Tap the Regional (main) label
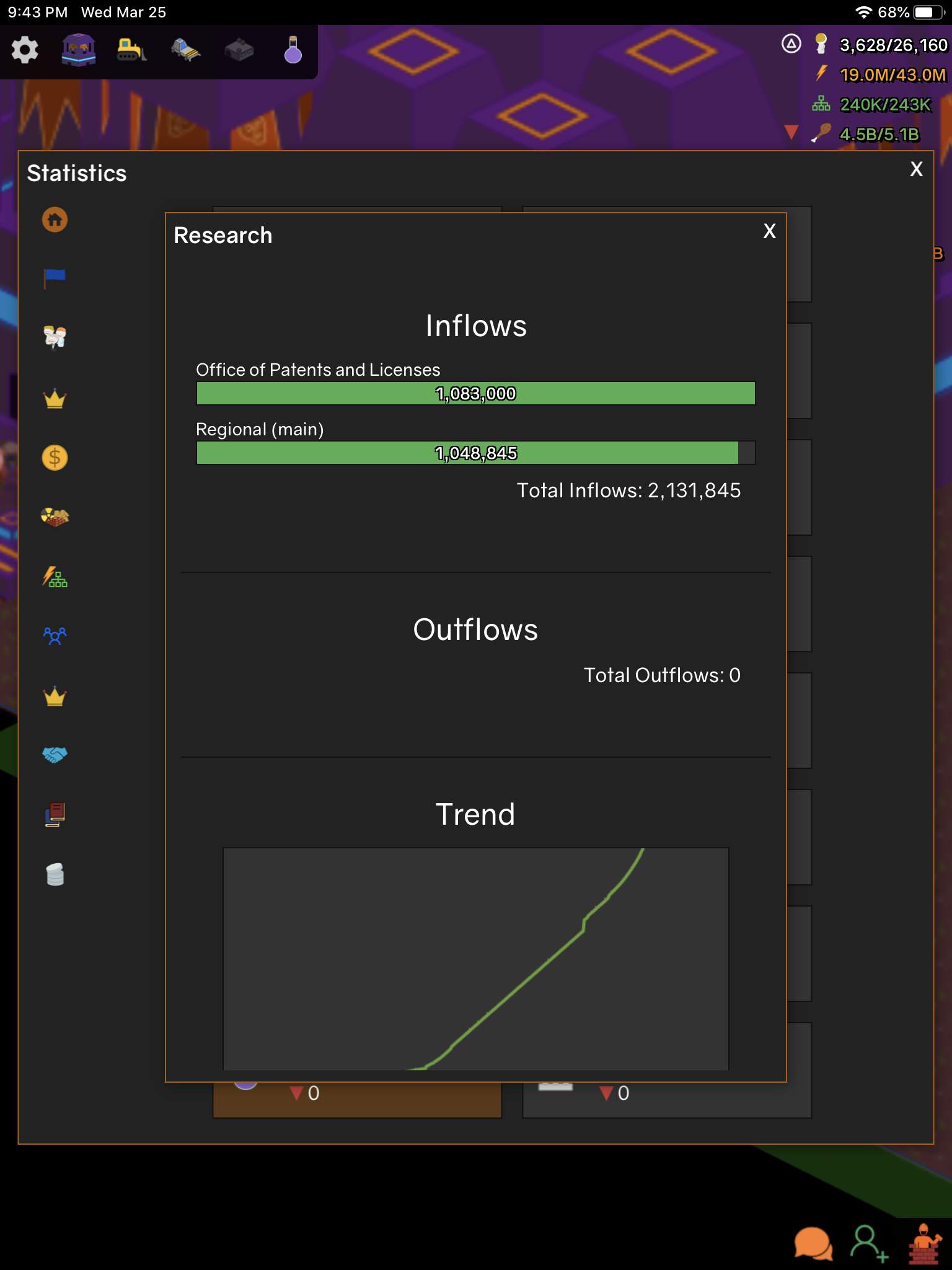This screenshot has width=952, height=1270. pyautogui.click(x=260, y=429)
